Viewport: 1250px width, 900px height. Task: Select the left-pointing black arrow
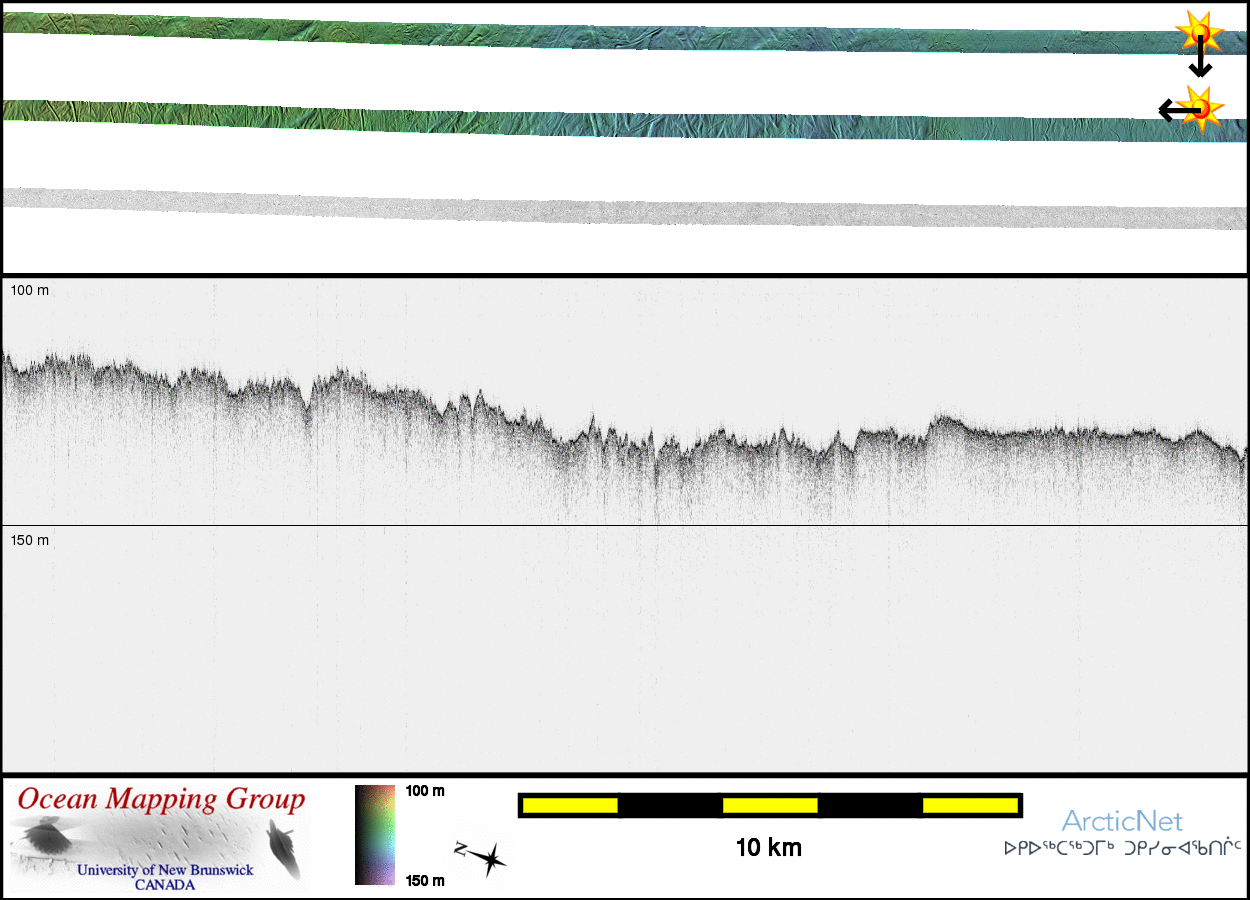coord(1174,110)
